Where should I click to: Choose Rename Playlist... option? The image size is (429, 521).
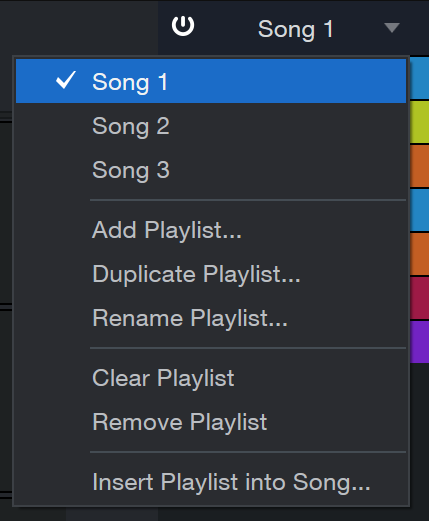[211, 318]
